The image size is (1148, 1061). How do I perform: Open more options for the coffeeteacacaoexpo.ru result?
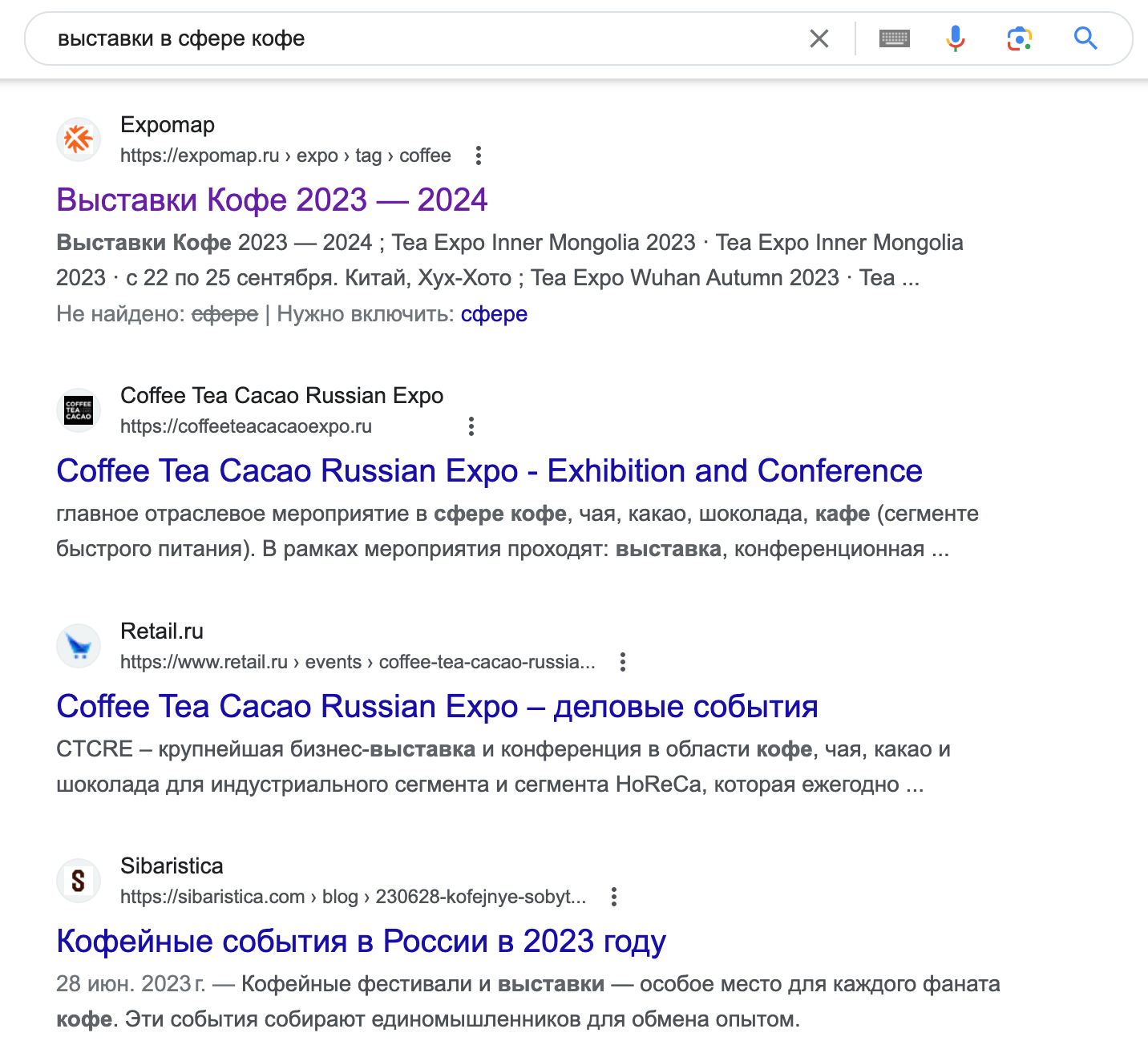coord(471,426)
